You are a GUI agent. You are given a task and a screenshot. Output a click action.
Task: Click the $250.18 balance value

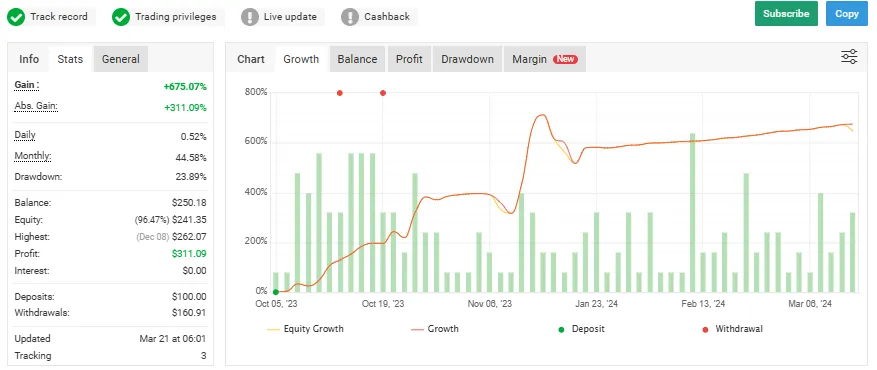pos(189,202)
